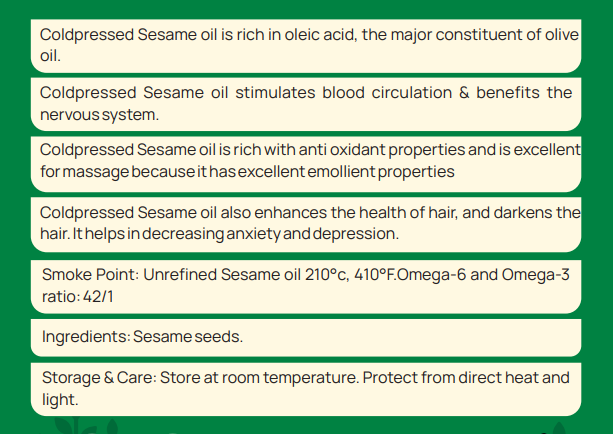614x434 pixels.
Task: Click the phrase "nervous system"
Action: [100, 115]
